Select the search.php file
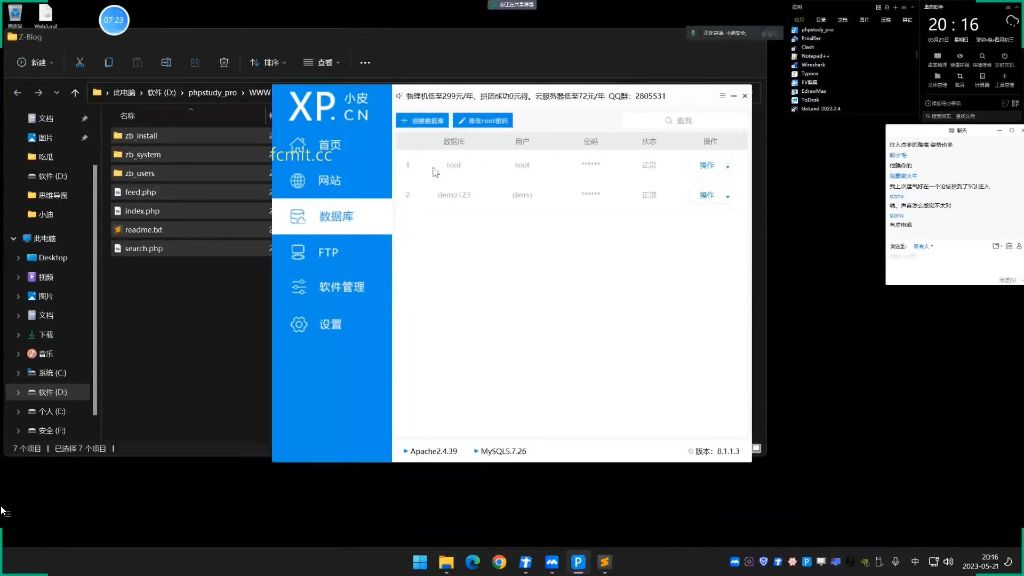This screenshot has height=576, width=1024. (144, 248)
